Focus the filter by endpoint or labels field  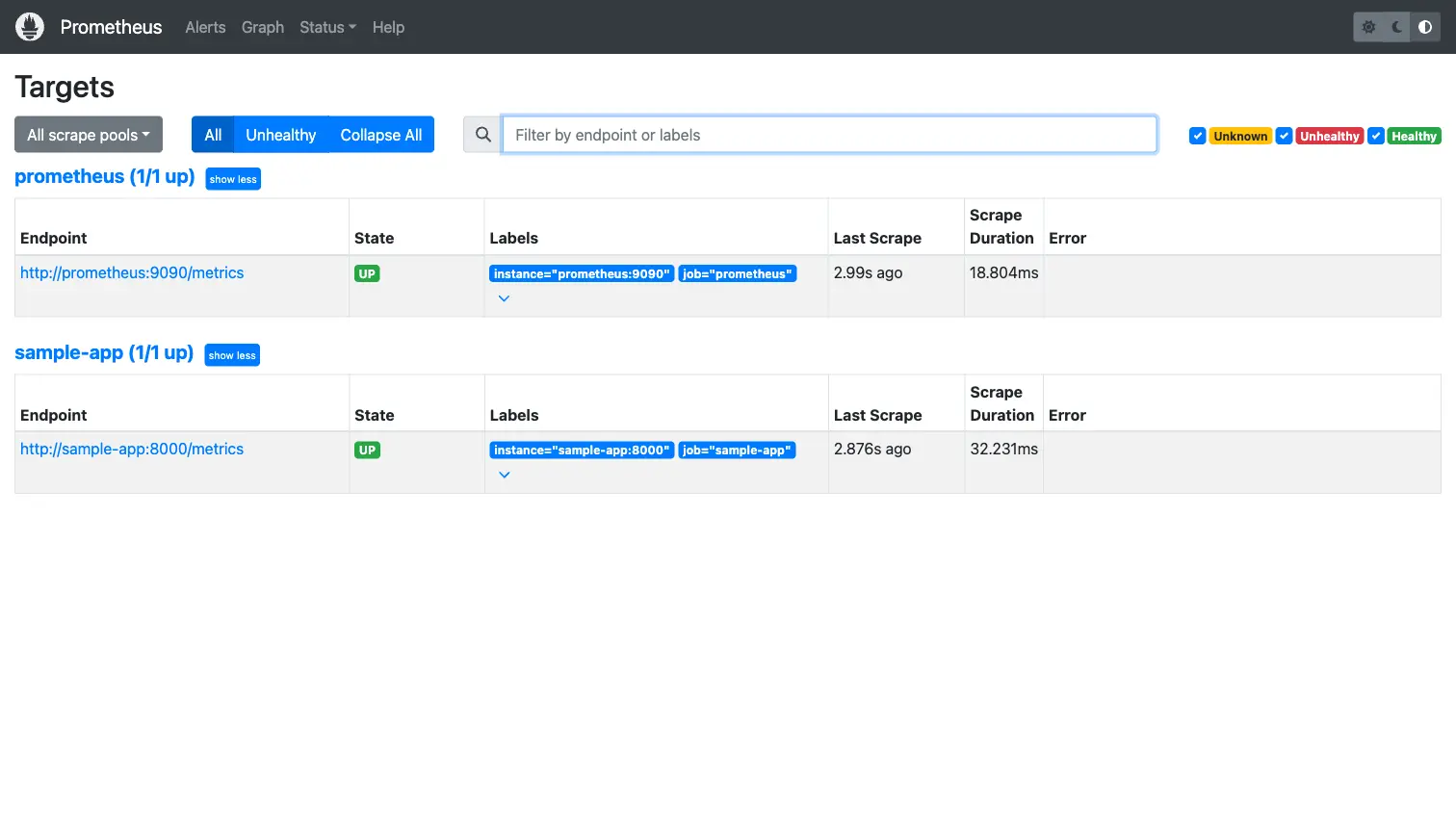pos(828,135)
